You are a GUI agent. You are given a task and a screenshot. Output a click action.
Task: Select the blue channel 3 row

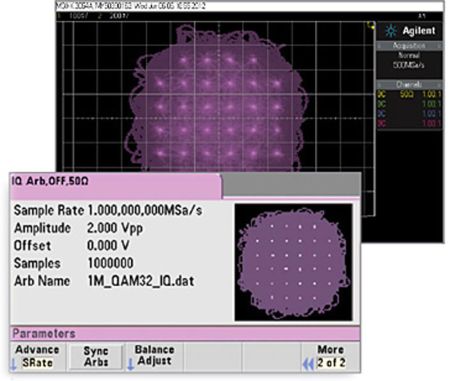coord(409,114)
